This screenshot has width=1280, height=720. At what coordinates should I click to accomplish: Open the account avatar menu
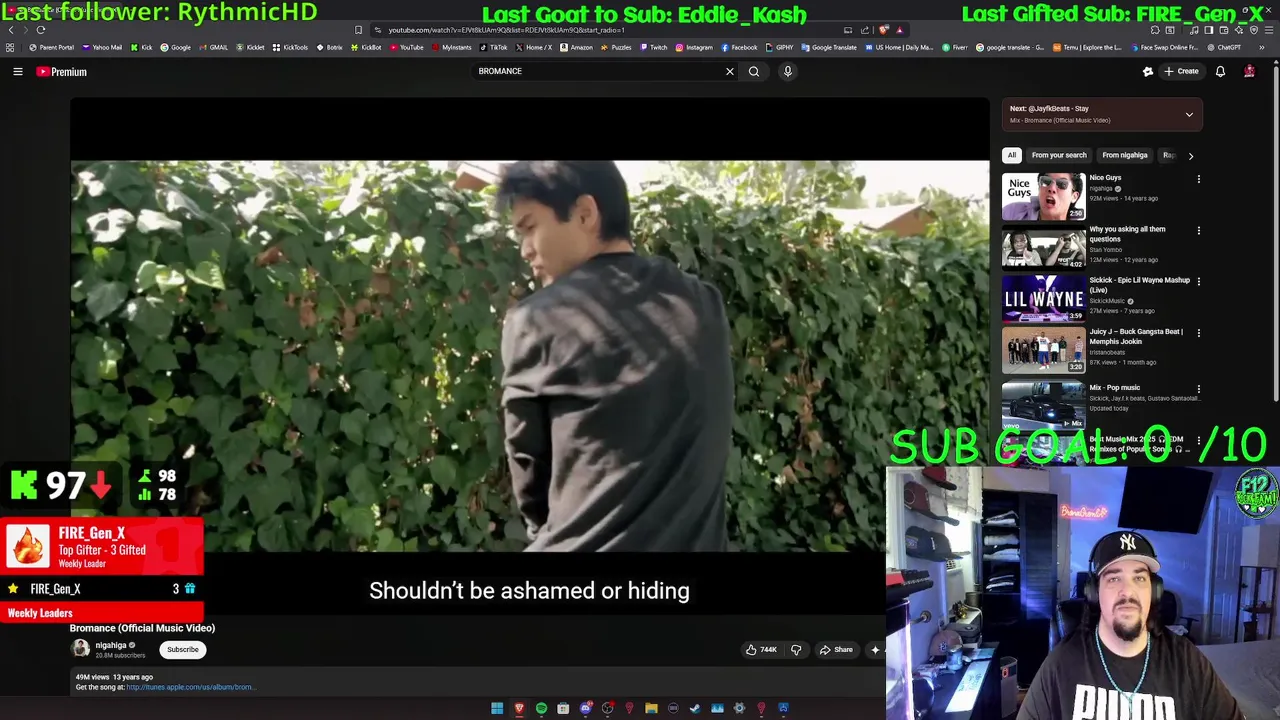tap(1249, 71)
